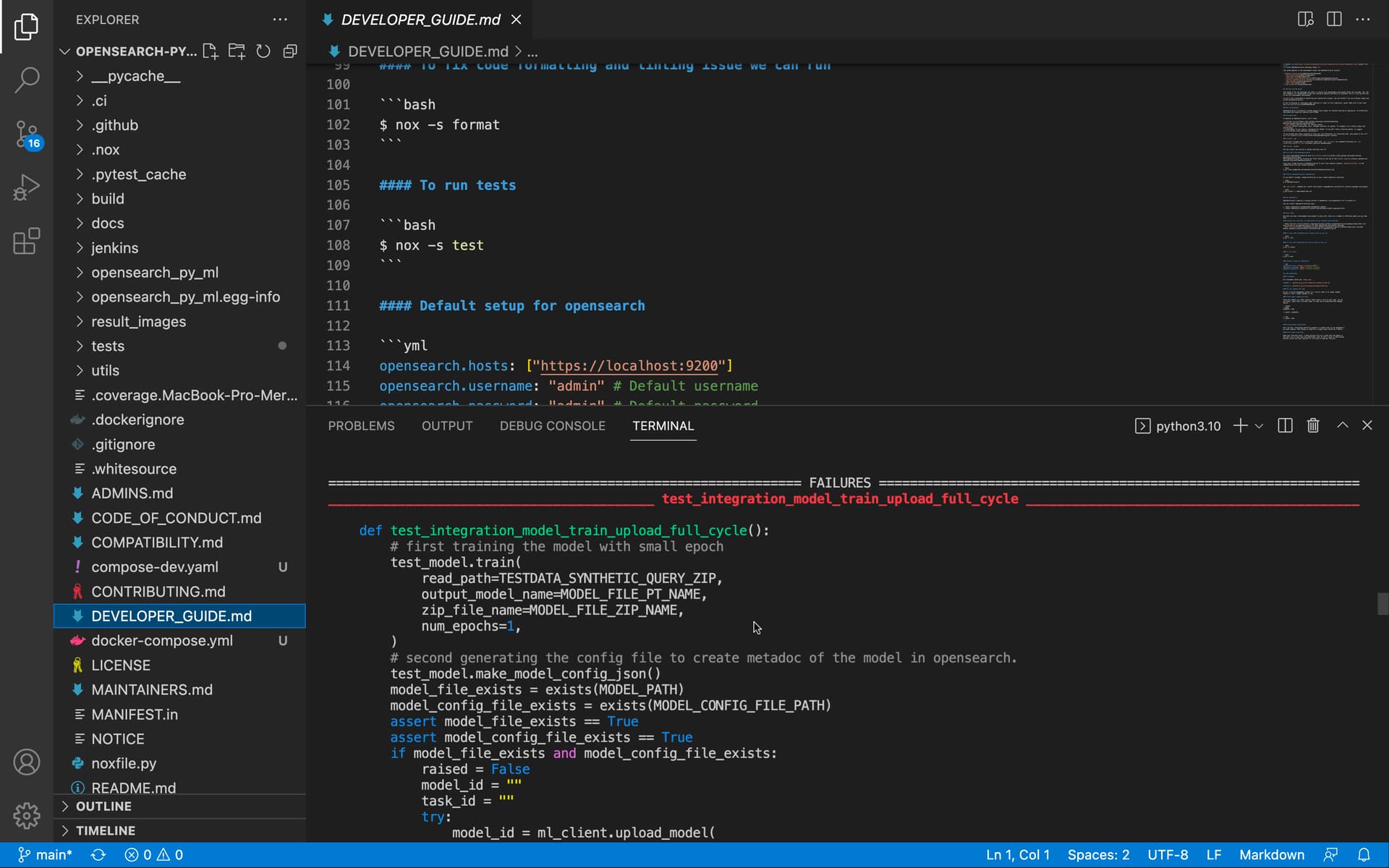Open the Search view in activity bar
Image resolution: width=1389 pixels, height=868 pixels.
27,80
